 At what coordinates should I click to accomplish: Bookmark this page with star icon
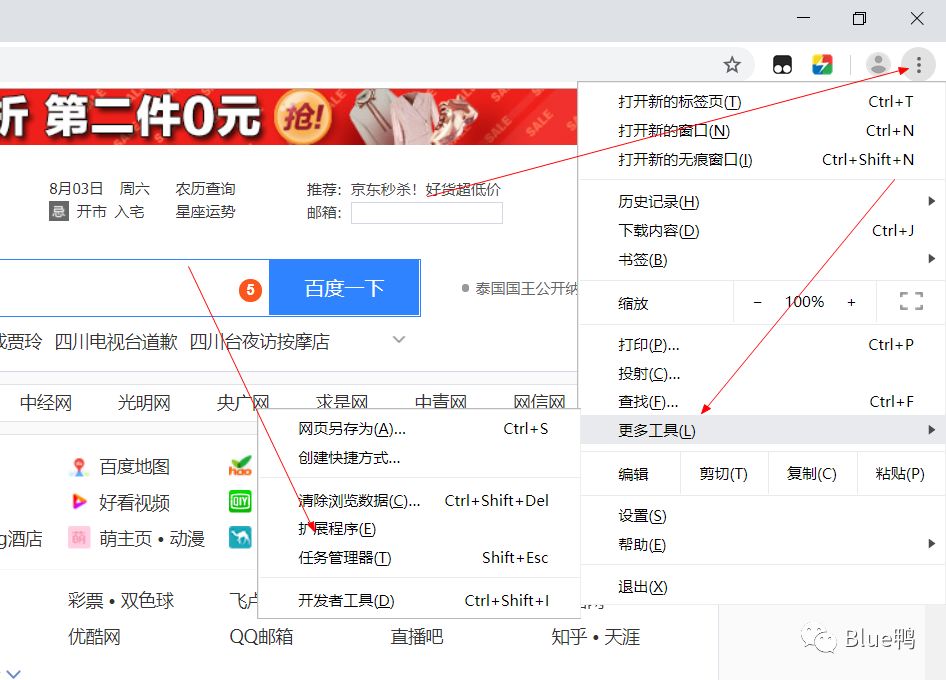tap(732, 65)
